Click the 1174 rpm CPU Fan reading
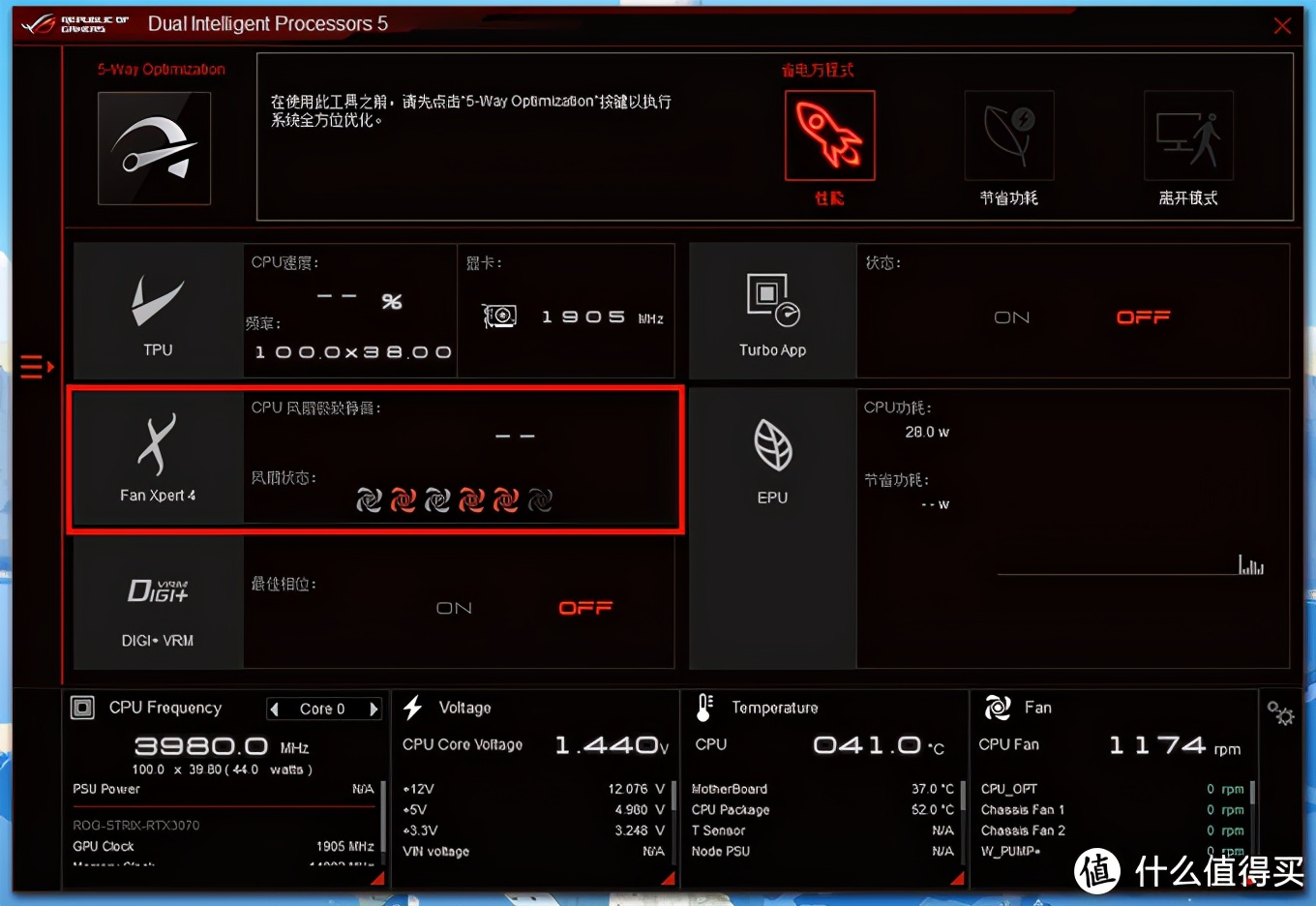 [x=1175, y=745]
